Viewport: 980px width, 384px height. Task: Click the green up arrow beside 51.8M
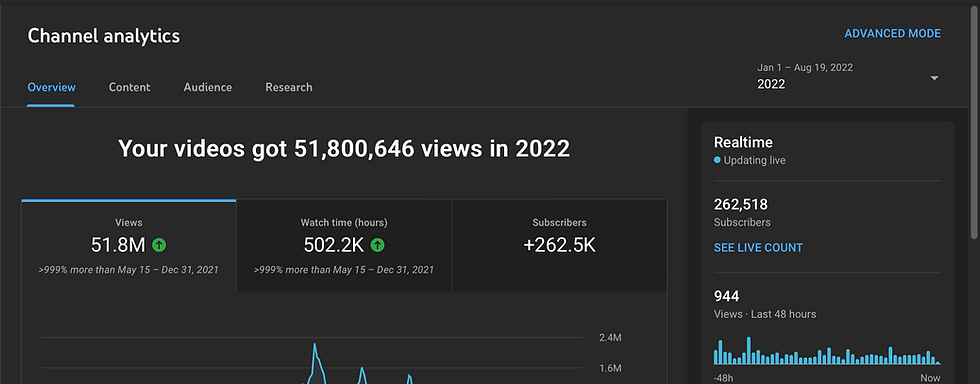coord(159,246)
